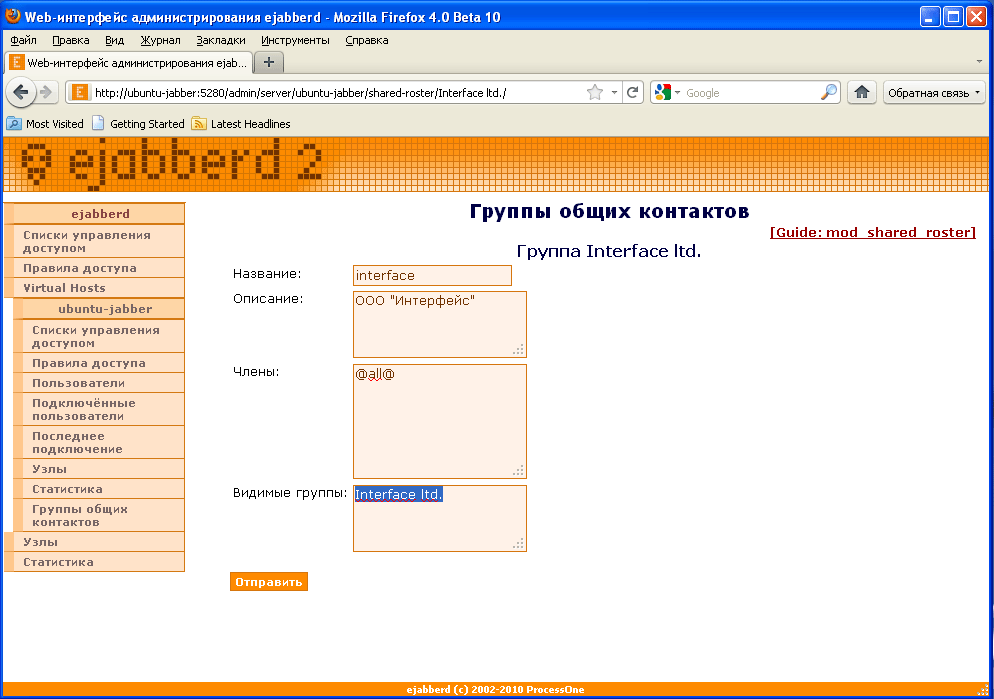Click into the Видимые группы textarea
The image size is (994, 699).
pos(440,518)
